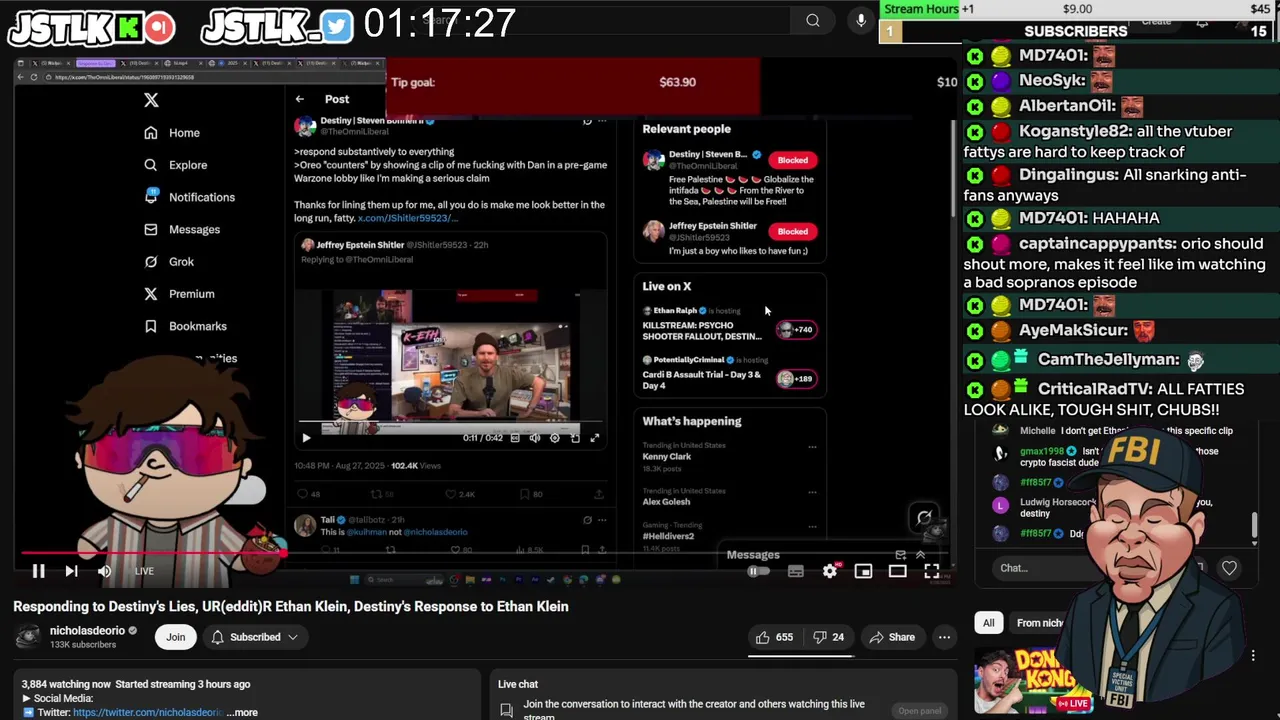Toggle subtitles in the YouTube player
The height and width of the screenshot is (720, 1280).
(795, 571)
